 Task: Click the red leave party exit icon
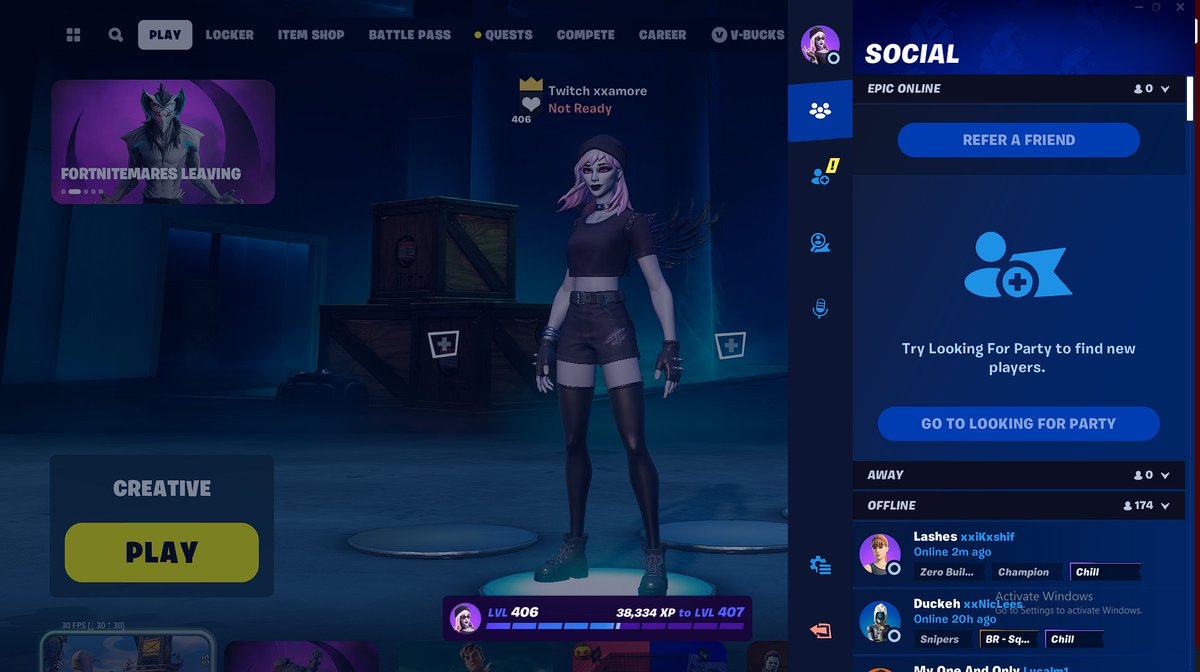click(x=820, y=631)
